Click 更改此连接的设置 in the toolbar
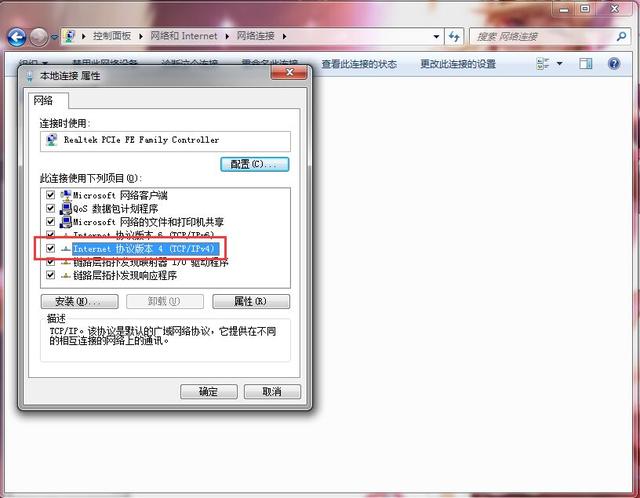The width and height of the screenshot is (640, 498). tap(457, 64)
